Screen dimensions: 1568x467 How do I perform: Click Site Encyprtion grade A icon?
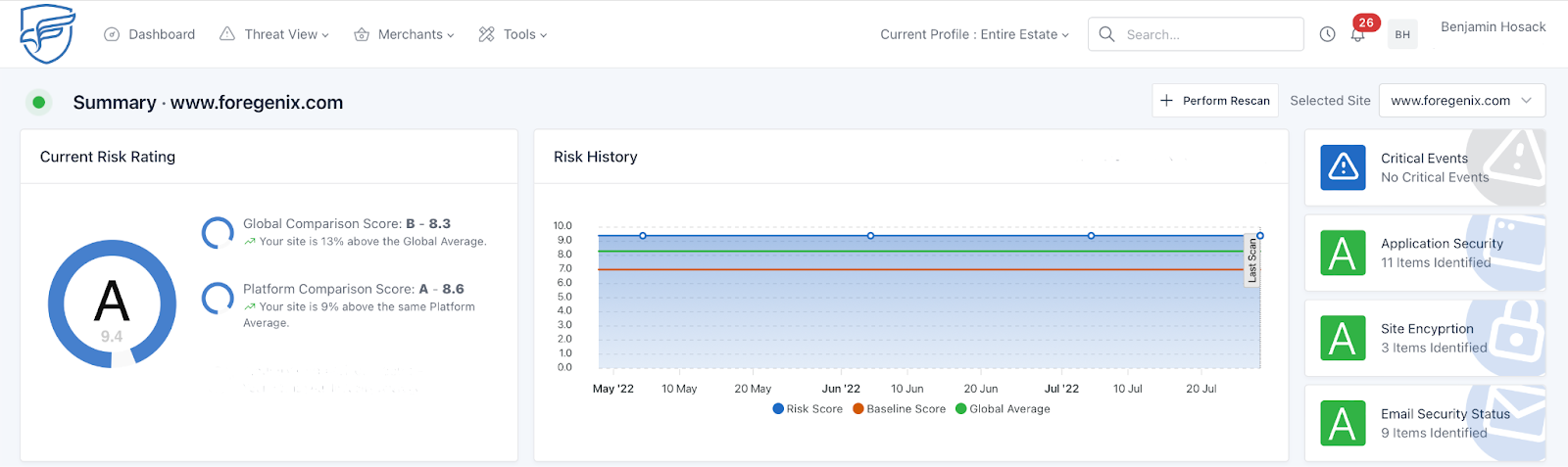pos(1343,338)
